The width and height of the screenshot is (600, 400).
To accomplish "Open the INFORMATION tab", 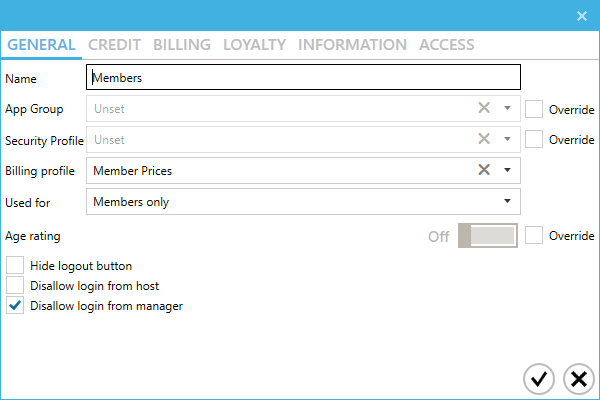I will pos(352,45).
